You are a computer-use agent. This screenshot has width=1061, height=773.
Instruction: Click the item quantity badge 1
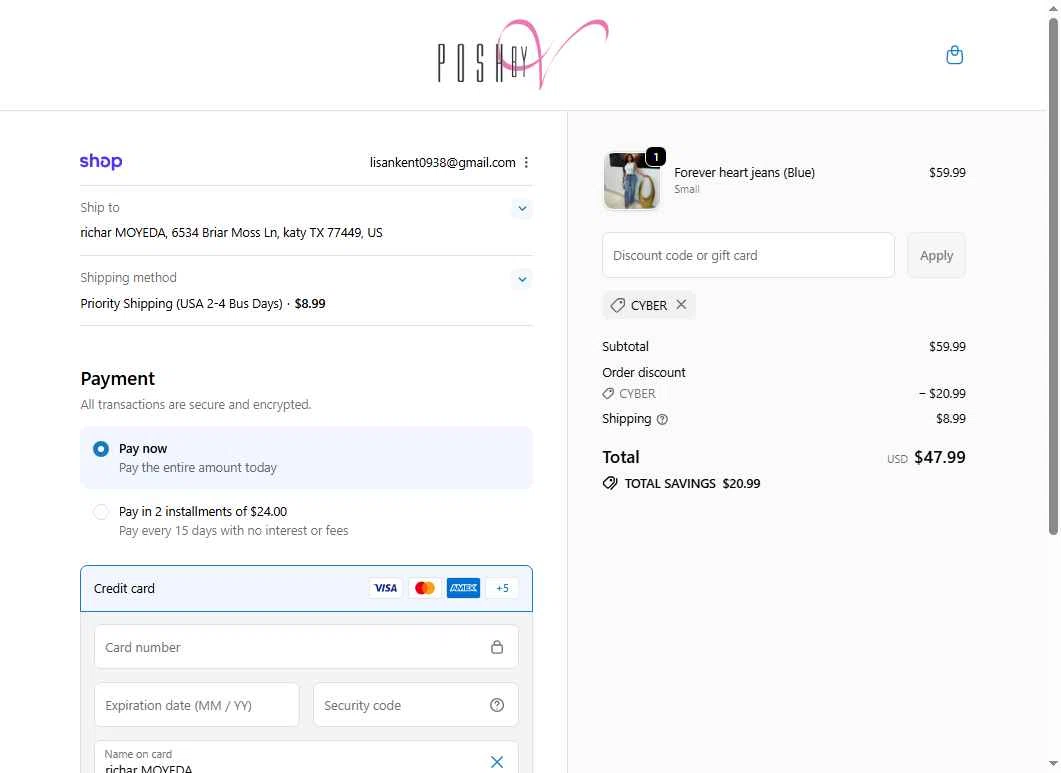pyautogui.click(x=656, y=157)
